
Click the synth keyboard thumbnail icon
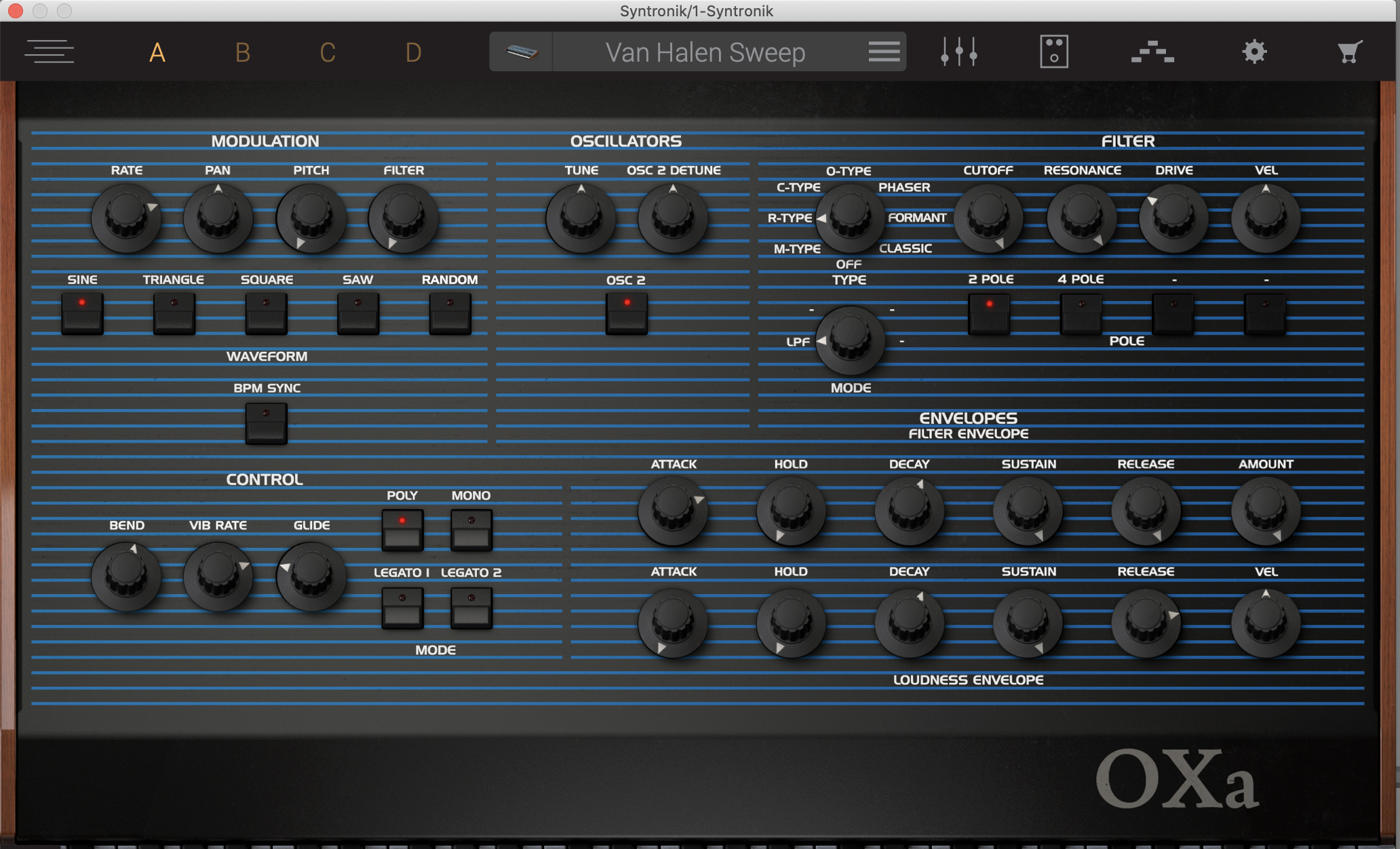click(522, 52)
